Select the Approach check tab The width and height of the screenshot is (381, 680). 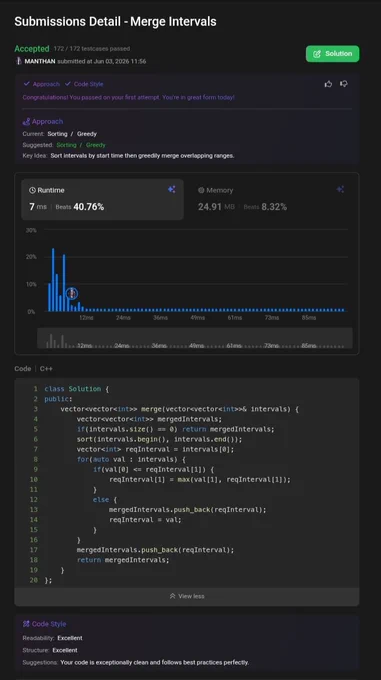point(42,84)
